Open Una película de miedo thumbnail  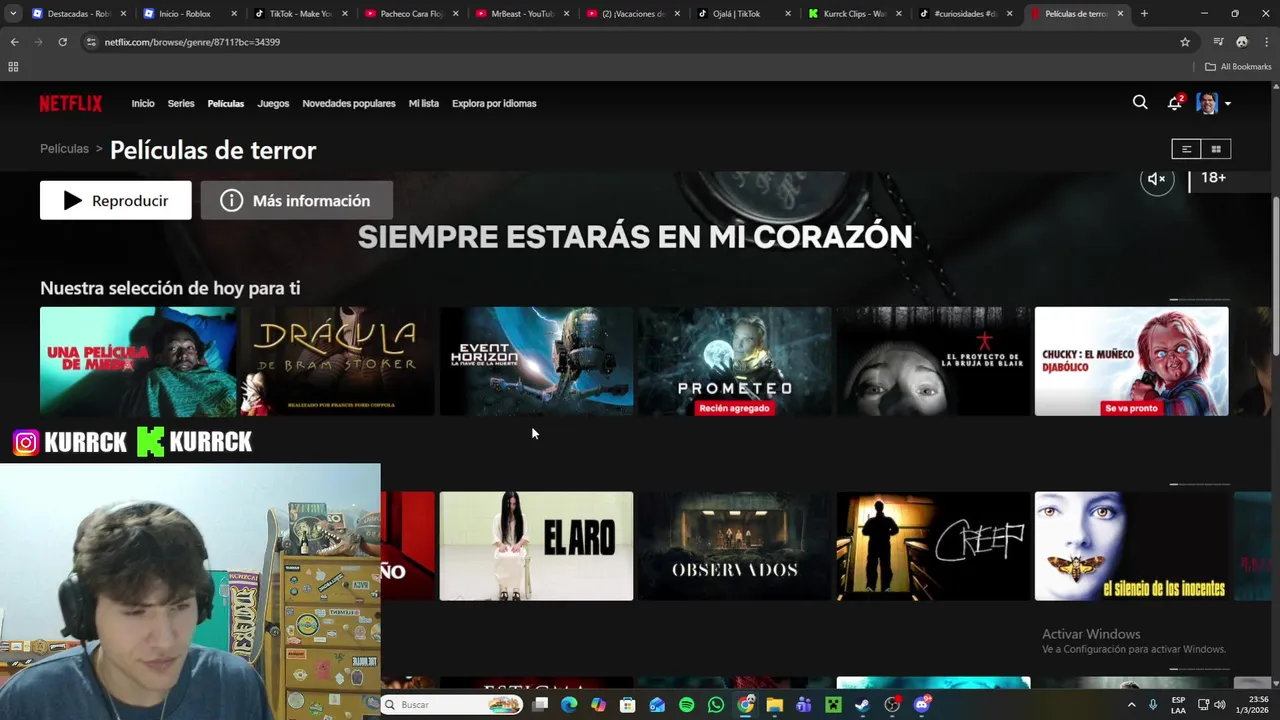click(138, 361)
